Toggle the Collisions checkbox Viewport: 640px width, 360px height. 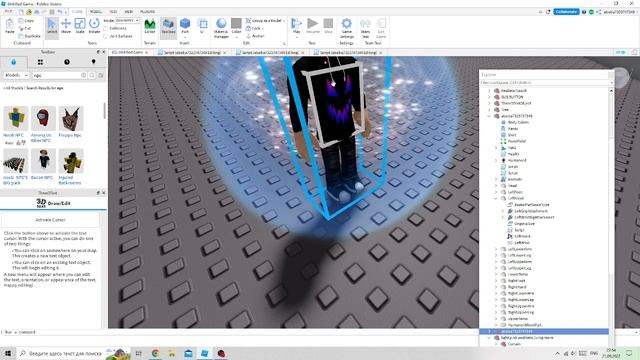(106, 29)
